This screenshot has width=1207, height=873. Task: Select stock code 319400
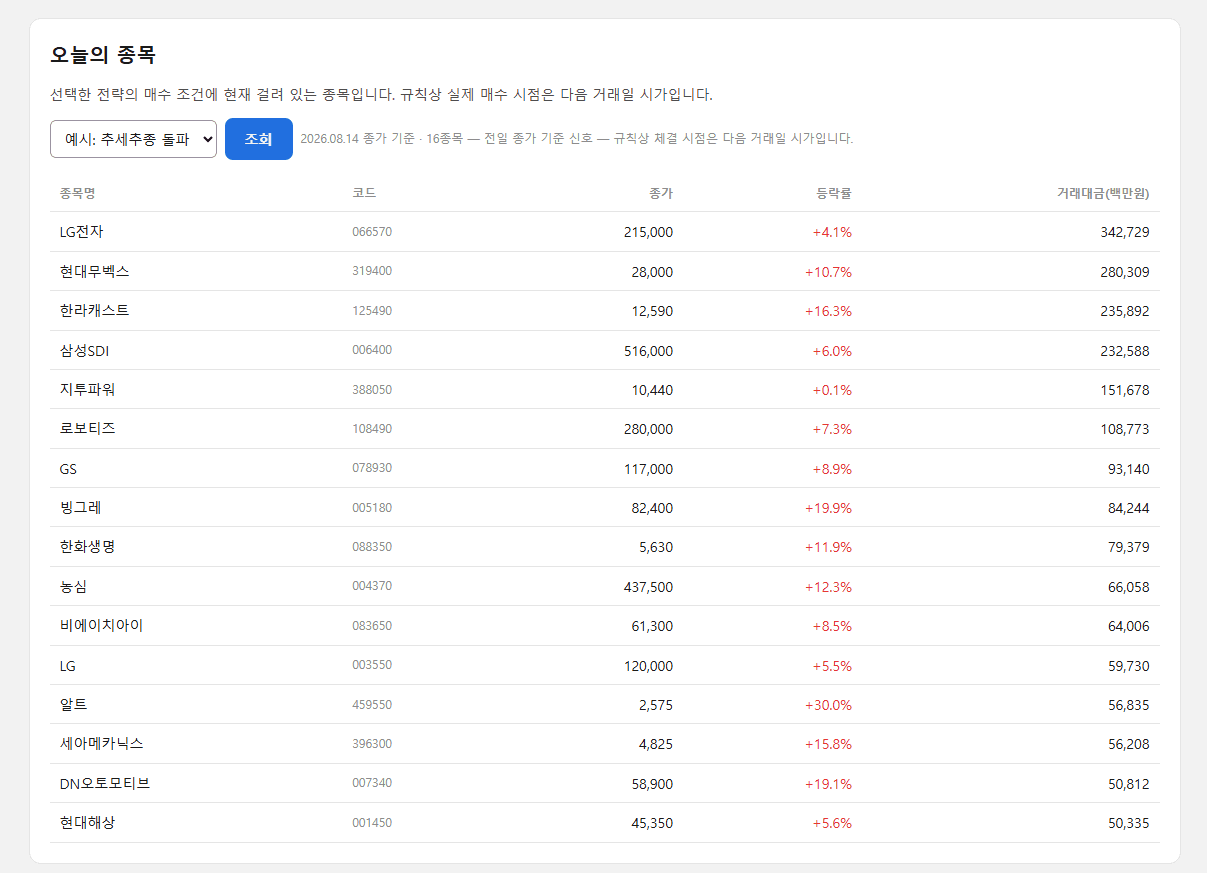pos(372,271)
